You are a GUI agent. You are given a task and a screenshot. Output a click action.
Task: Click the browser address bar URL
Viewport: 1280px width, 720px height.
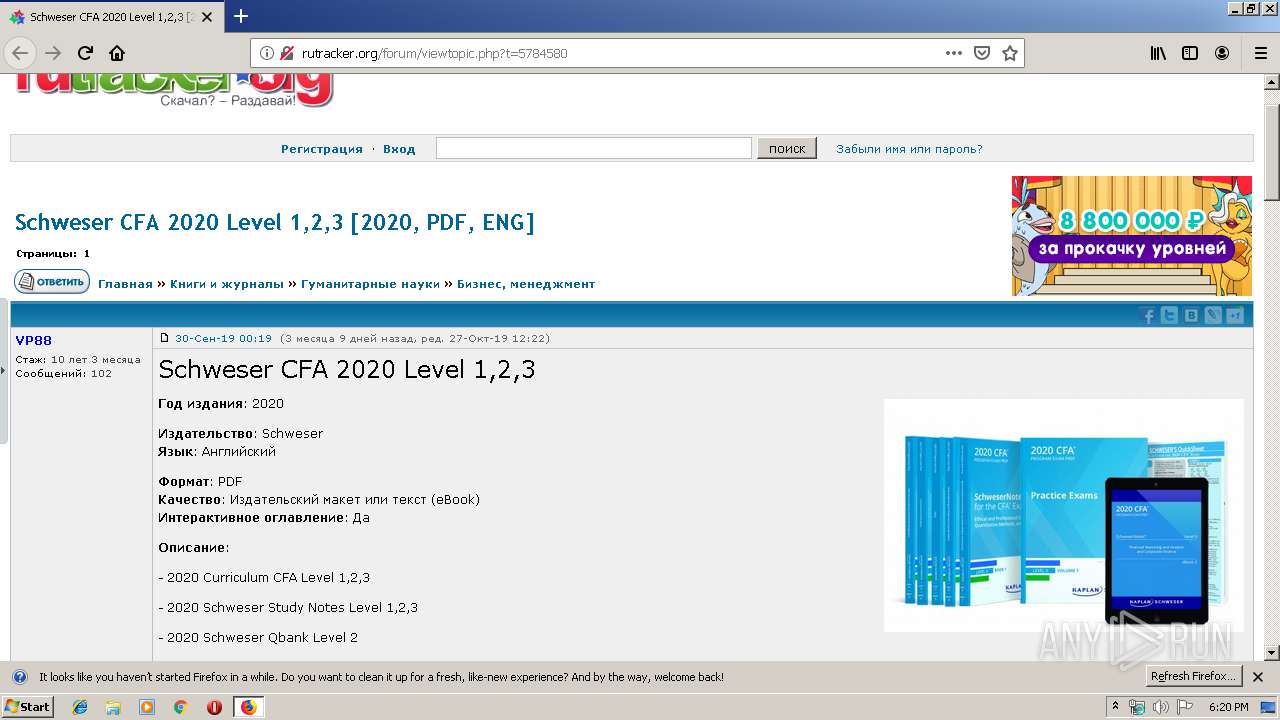click(x=435, y=53)
